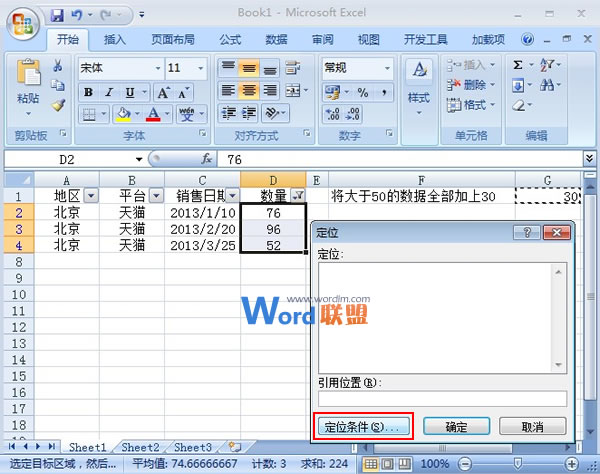The height and width of the screenshot is (474, 600).
Task: Click the zoom slider handle
Action: click(517, 464)
